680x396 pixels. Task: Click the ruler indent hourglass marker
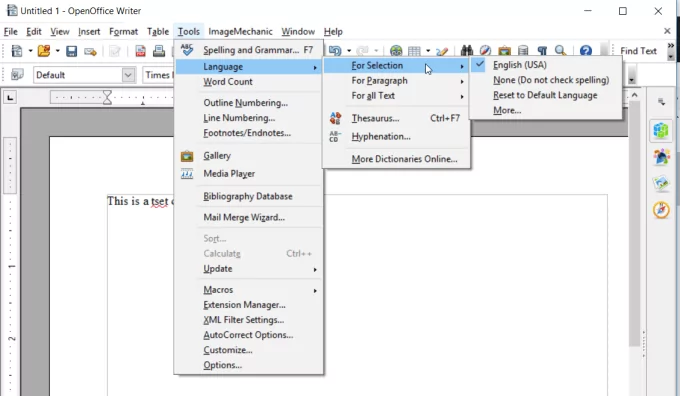[x=107, y=97]
